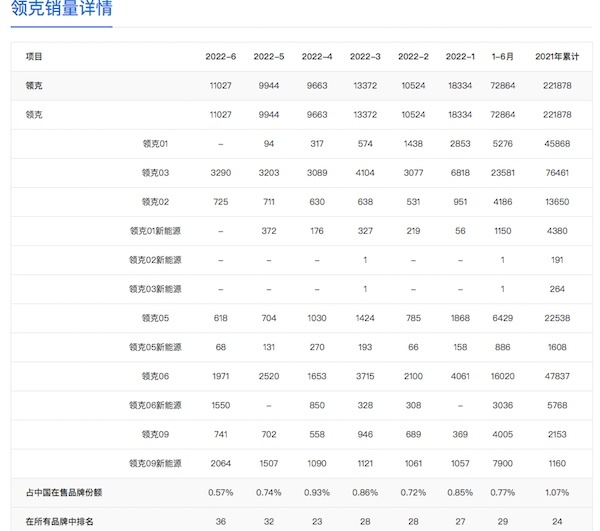Click 领克06 2022-3 value 3715
Viewport: 600px width, 531px height.
(365, 376)
